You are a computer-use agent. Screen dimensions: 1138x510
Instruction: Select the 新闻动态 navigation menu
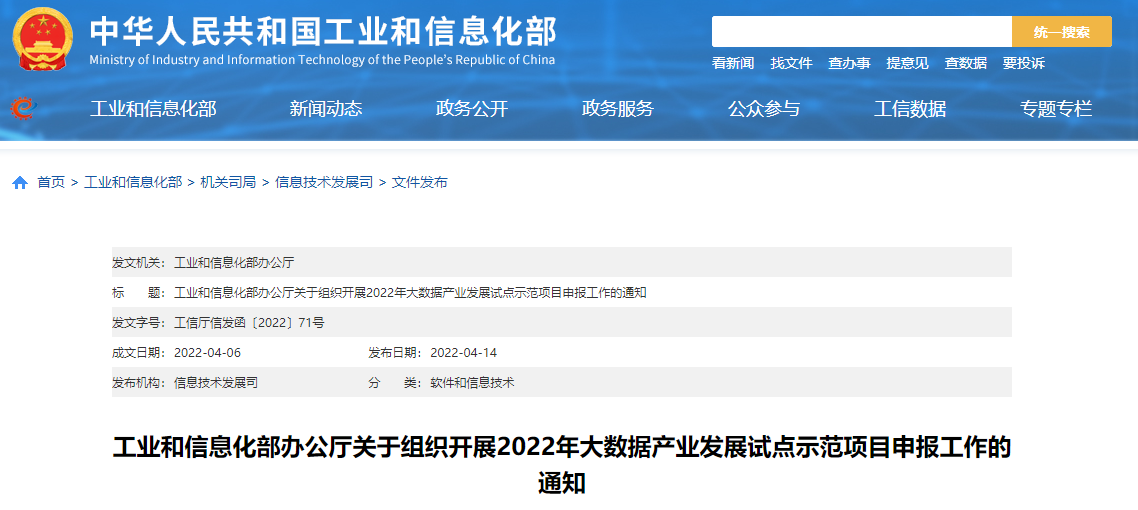[x=326, y=109]
